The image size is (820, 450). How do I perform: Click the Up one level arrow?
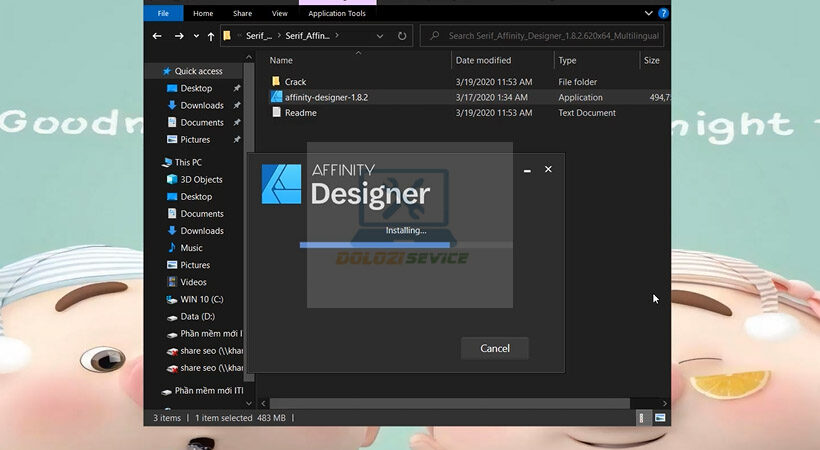pos(210,36)
